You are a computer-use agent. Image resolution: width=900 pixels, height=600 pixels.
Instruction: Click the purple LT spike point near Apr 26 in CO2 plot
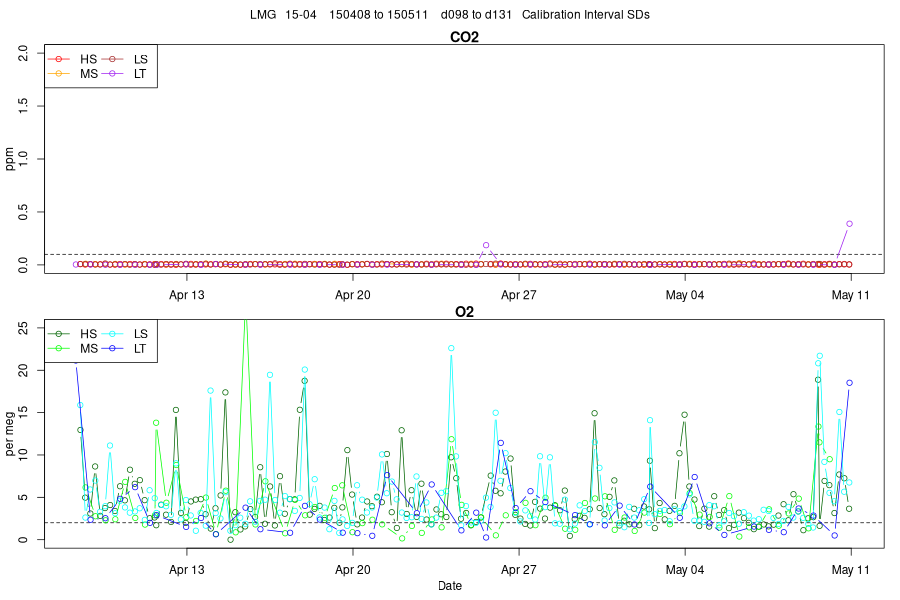click(x=486, y=245)
